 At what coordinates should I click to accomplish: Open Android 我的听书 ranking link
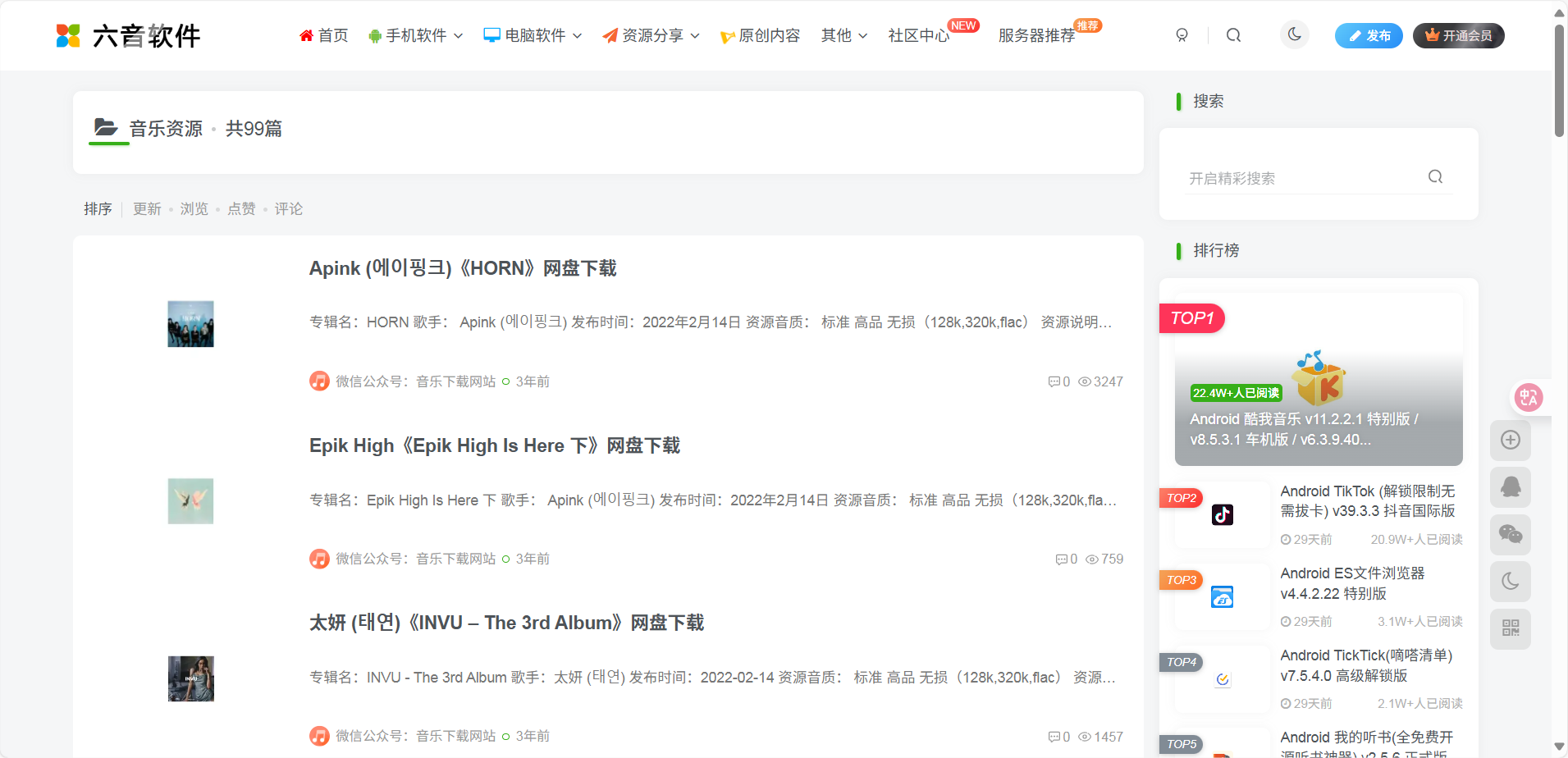[1367, 745]
